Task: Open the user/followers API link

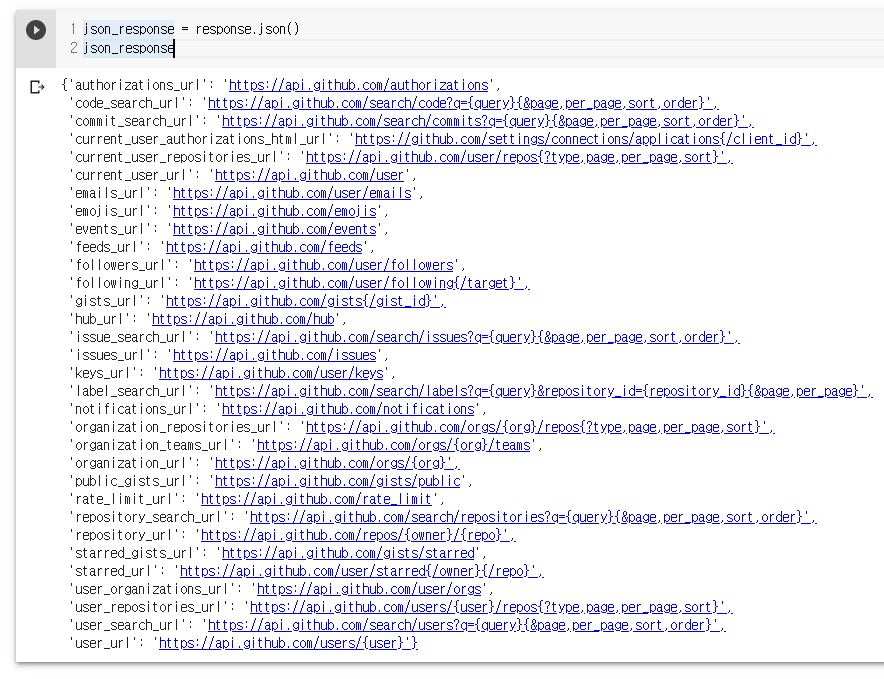Action: [324, 266]
